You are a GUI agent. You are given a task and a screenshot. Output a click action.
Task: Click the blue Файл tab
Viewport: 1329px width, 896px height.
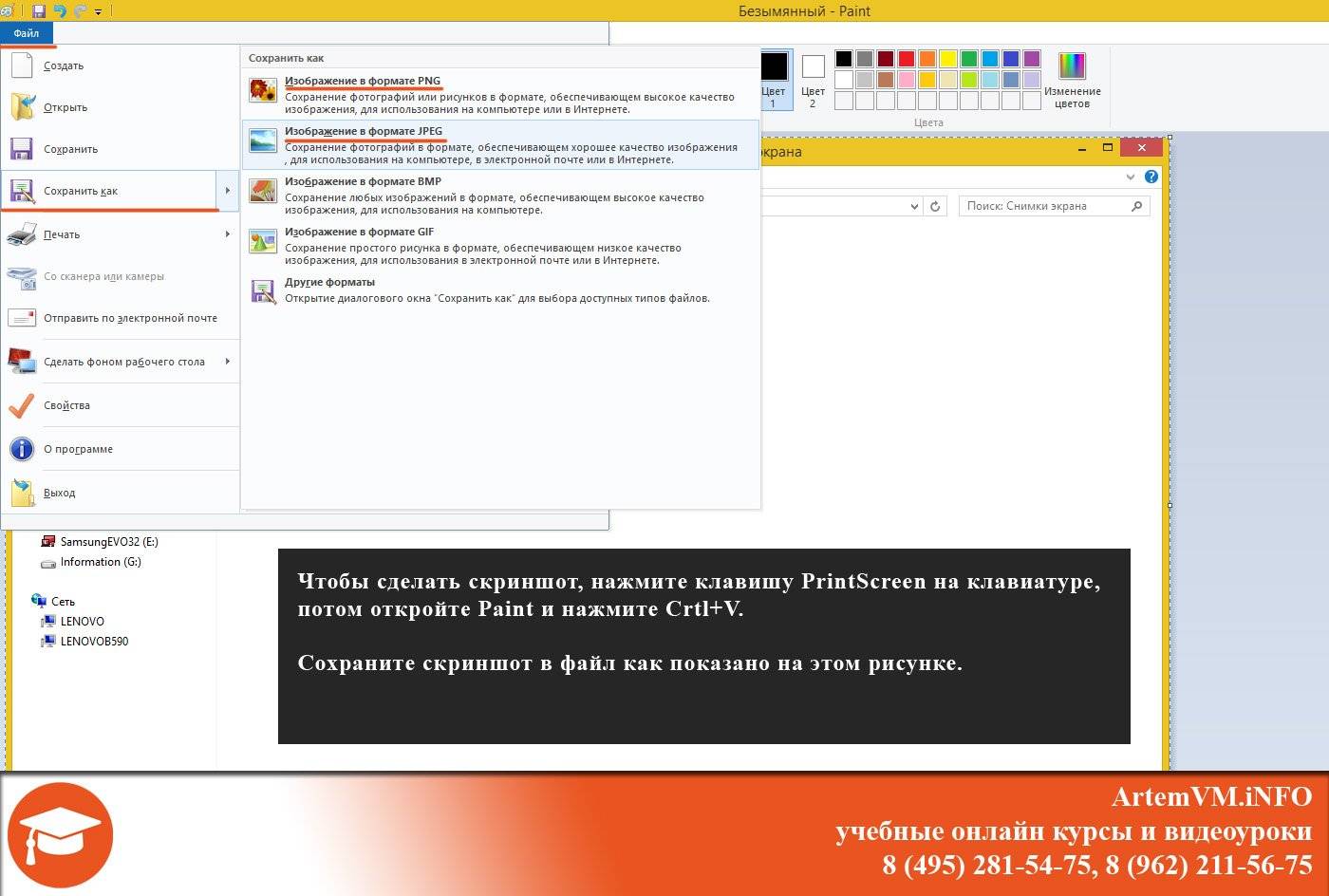coord(27,33)
